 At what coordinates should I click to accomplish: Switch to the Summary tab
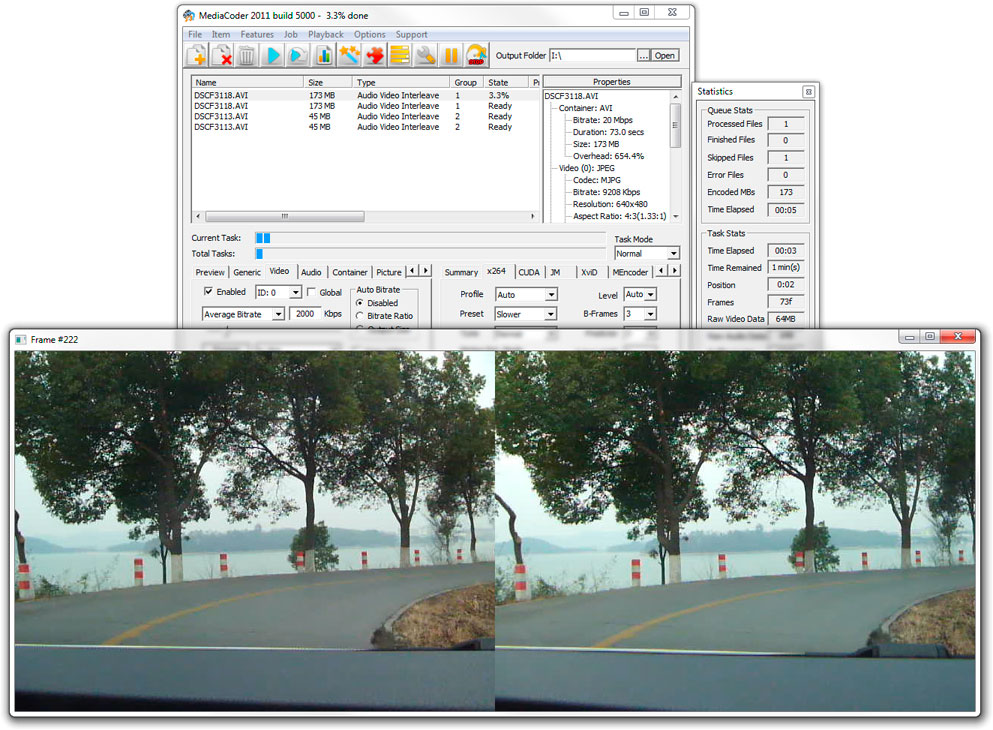pyautogui.click(x=461, y=272)
